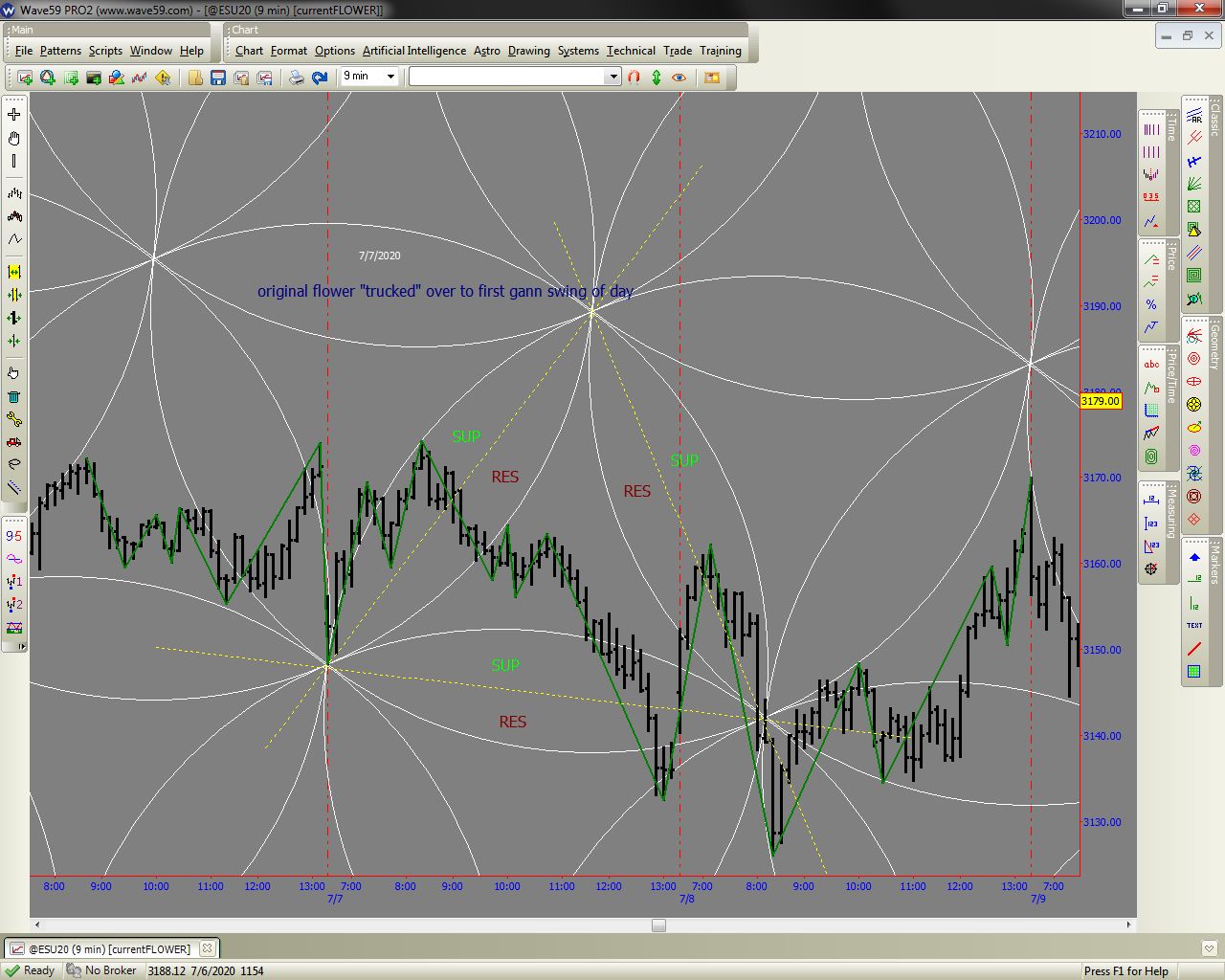This screenshot has width=1225, height=980.
Task: Click the Ready status indicator
Action: pyautogui.click(x=31, y=970)
